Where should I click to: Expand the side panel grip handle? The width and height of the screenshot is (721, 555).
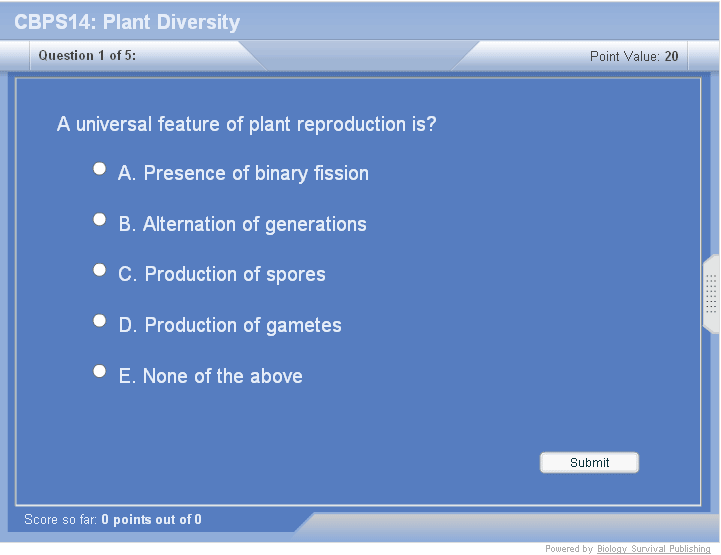click(x=711, y=294)
